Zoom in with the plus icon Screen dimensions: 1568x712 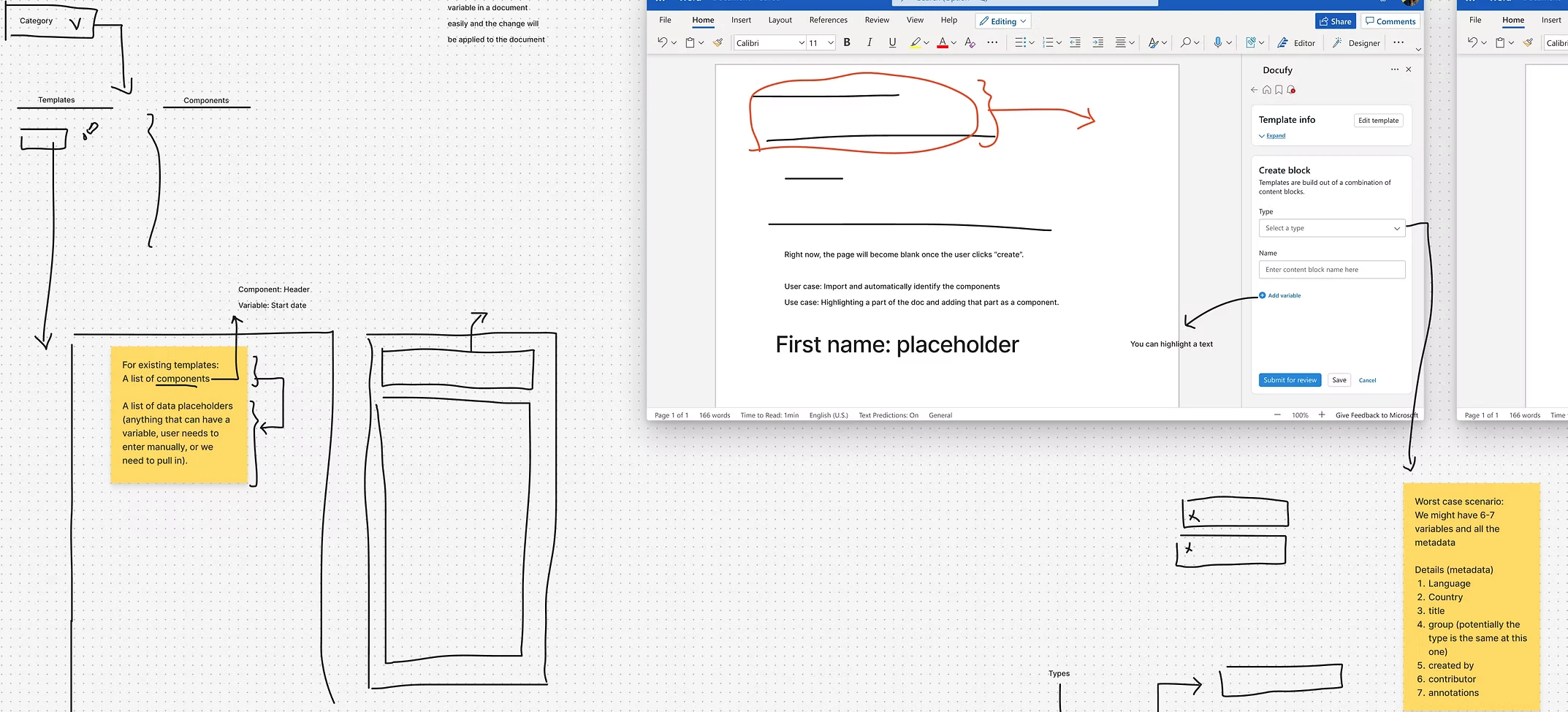(1321, 414)
